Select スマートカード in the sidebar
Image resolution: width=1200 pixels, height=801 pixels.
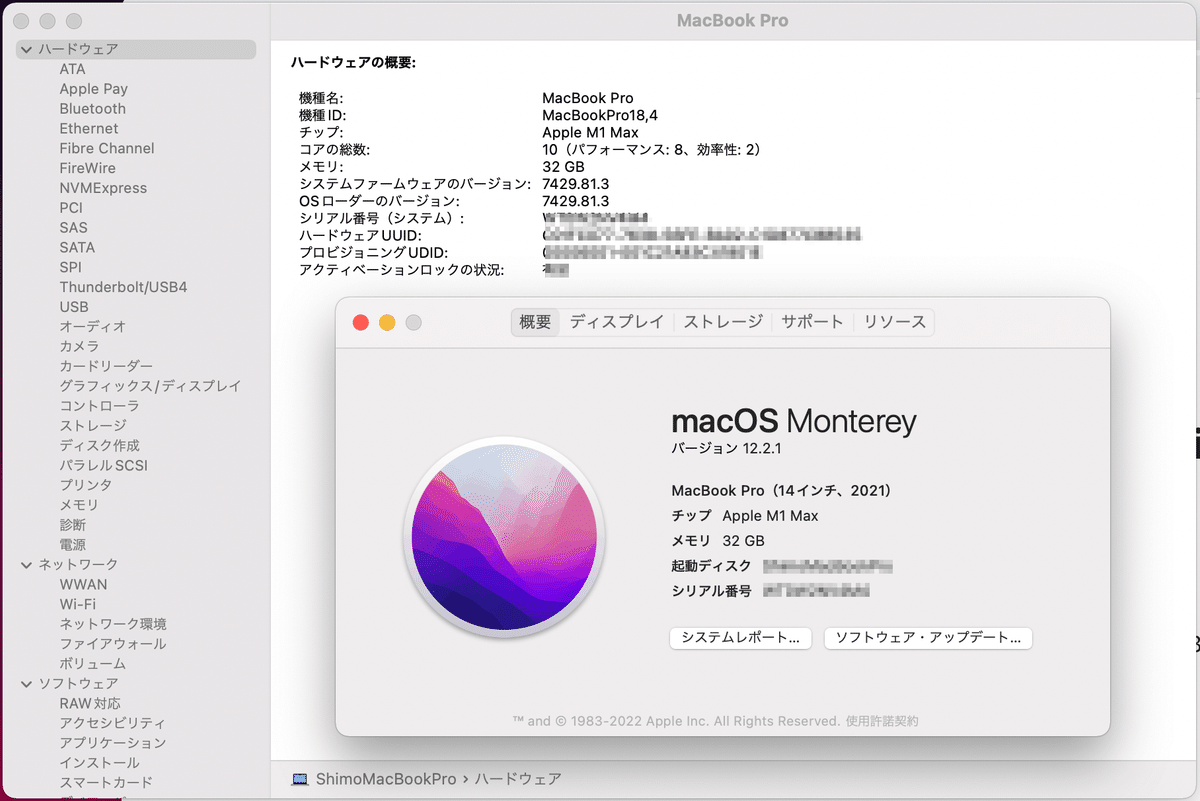coord(106,782)
